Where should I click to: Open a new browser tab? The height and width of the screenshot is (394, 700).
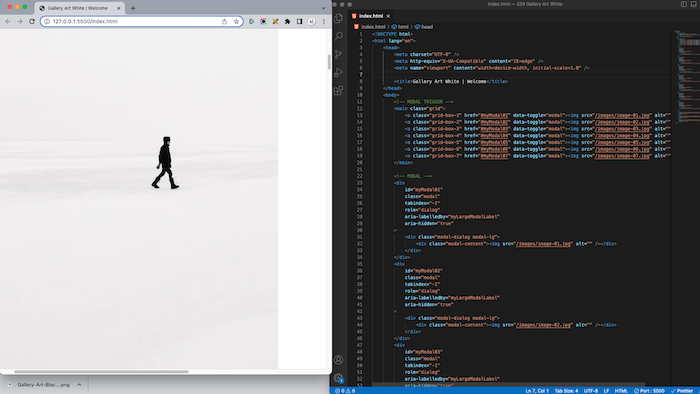[133, 8]
